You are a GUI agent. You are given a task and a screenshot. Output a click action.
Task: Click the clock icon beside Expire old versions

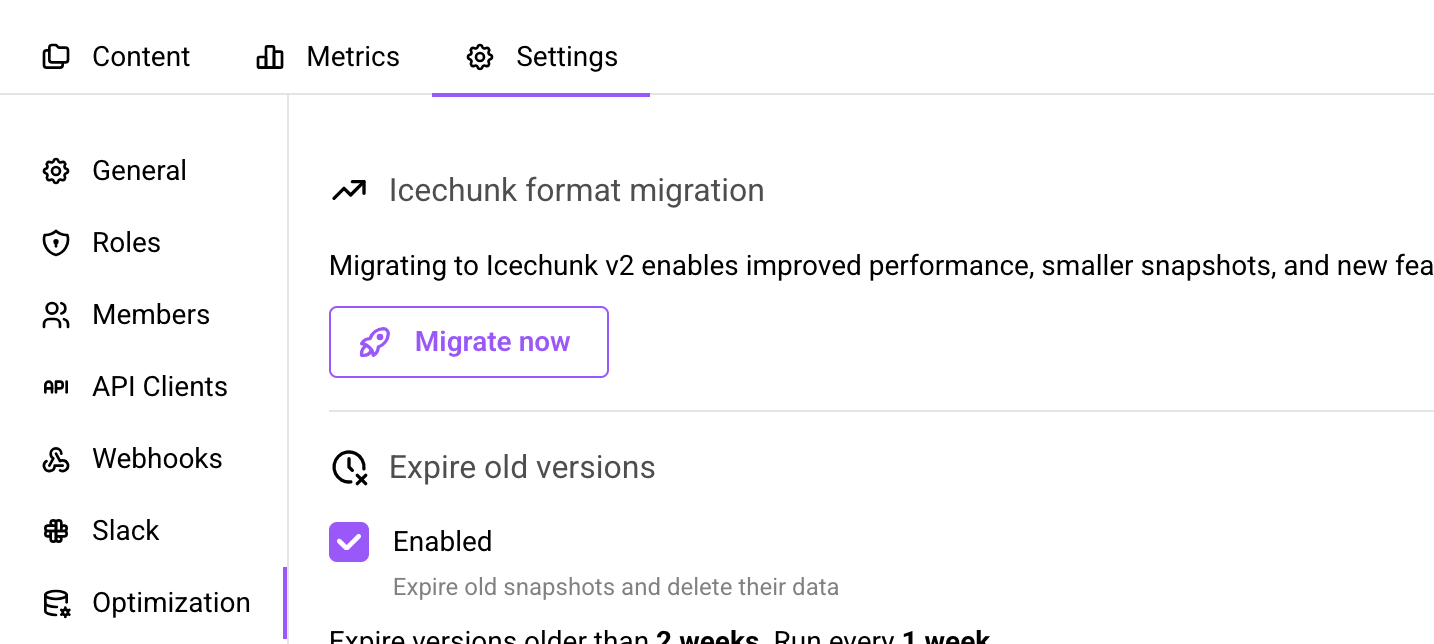[x=348, y=467]
